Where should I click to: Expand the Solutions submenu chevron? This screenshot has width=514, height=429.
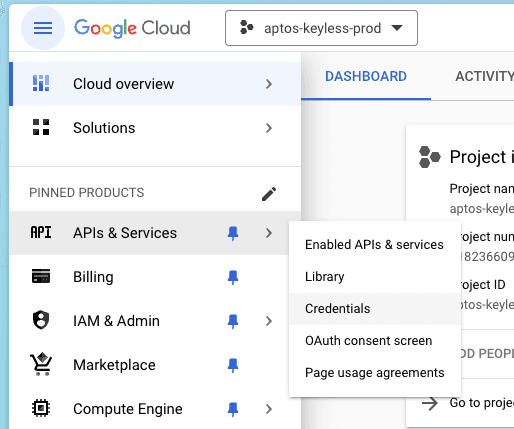tap(269, 128)
